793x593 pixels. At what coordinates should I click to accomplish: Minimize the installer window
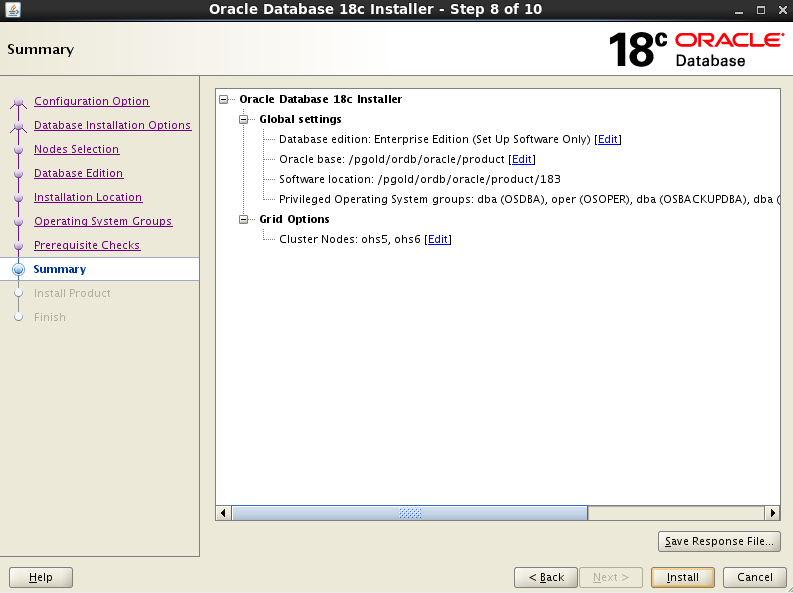point(739,10)
